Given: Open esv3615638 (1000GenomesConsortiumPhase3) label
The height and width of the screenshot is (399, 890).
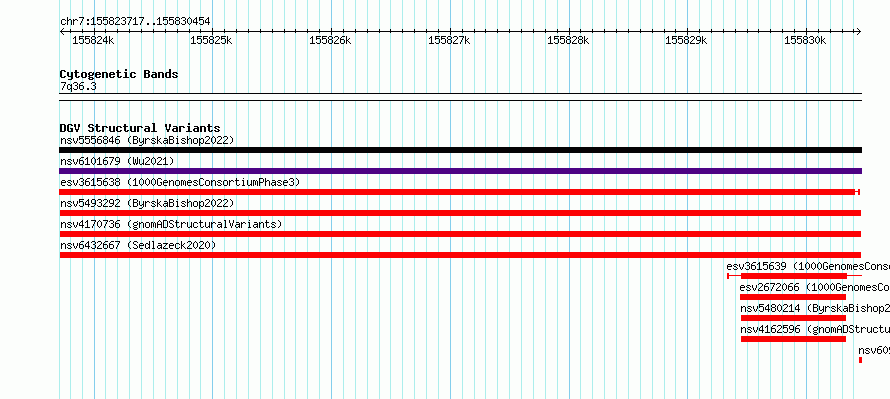Looking at the screenshot, I should coord(180,182).
